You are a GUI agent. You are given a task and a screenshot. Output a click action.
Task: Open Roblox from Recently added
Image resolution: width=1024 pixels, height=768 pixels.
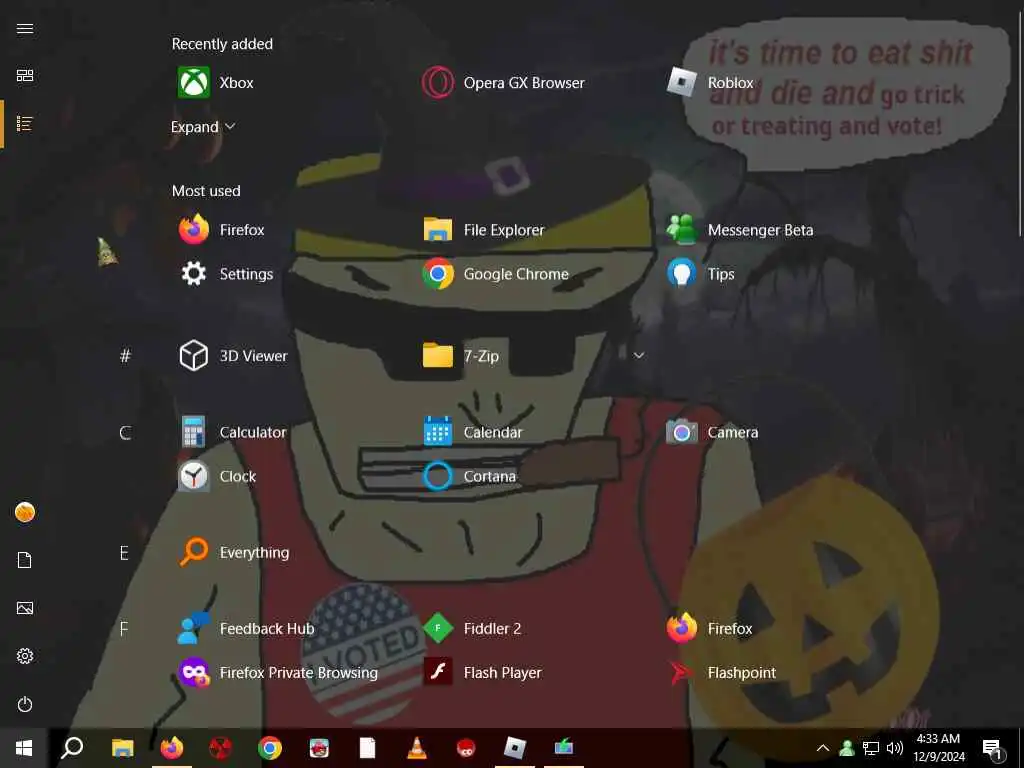[711, 83]
